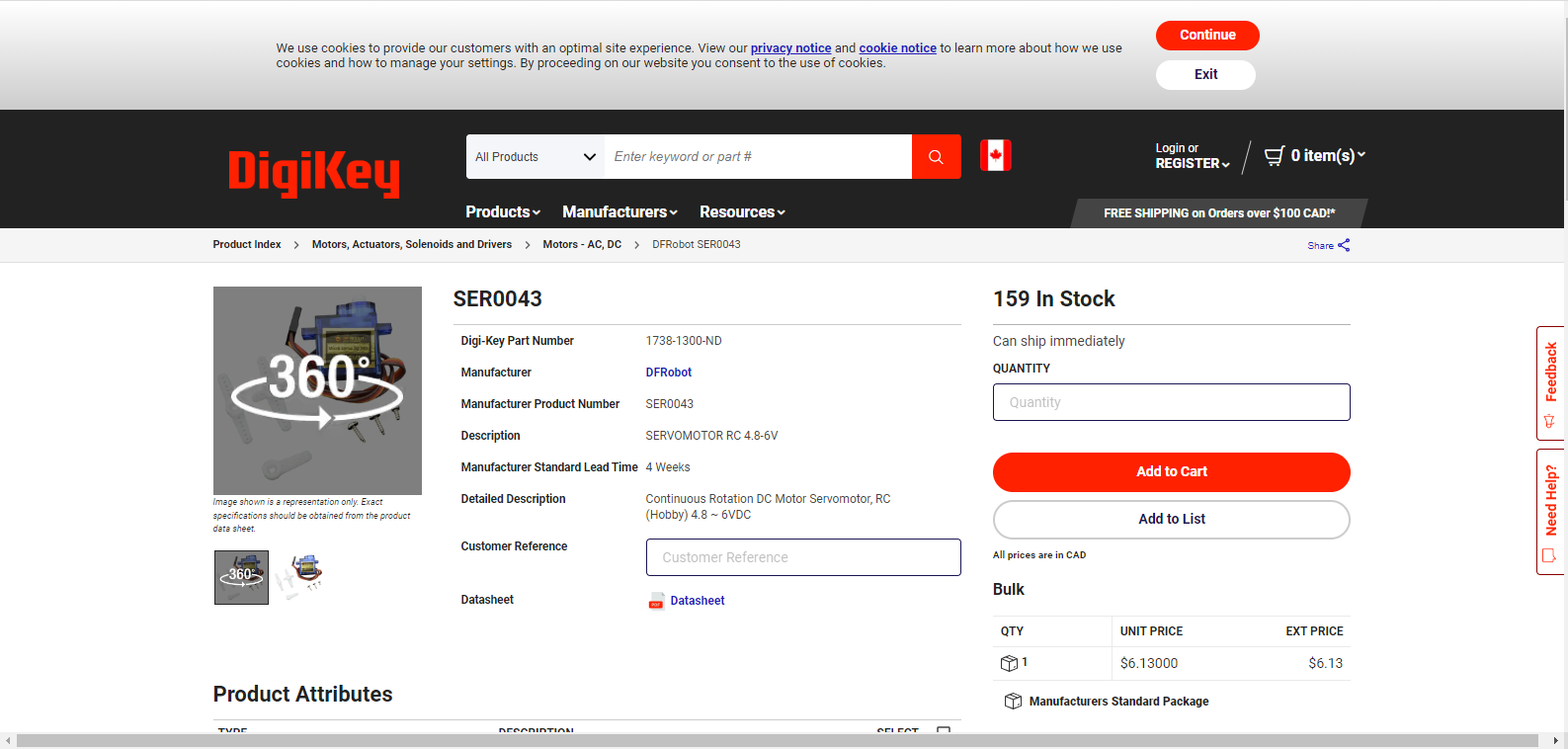Screen dimensions: 1568x749
Task: Click the 1738-1300-ND part number text
Action: (x=684, y=341)
